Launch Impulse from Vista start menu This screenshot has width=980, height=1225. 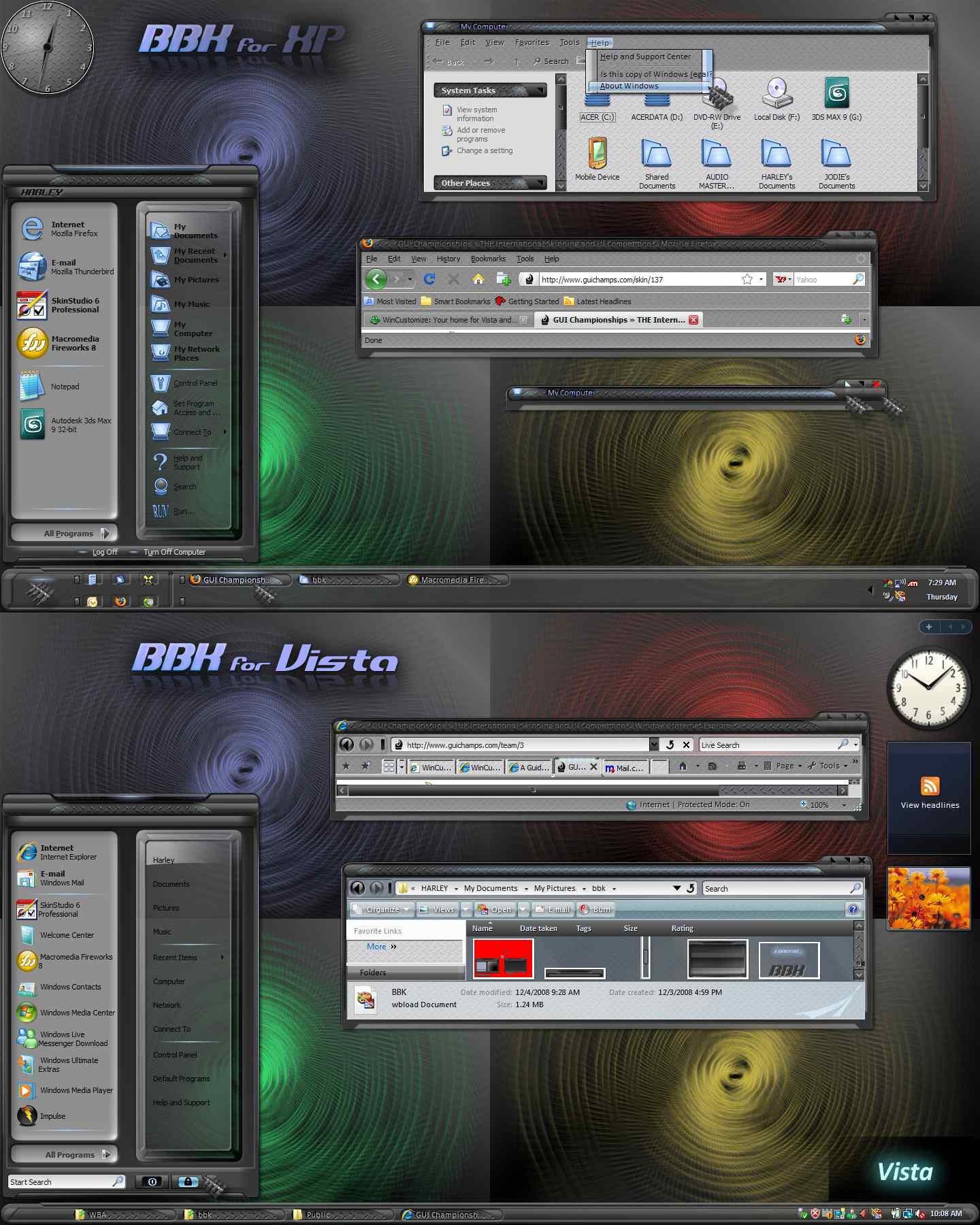(x=42, y=1116)
